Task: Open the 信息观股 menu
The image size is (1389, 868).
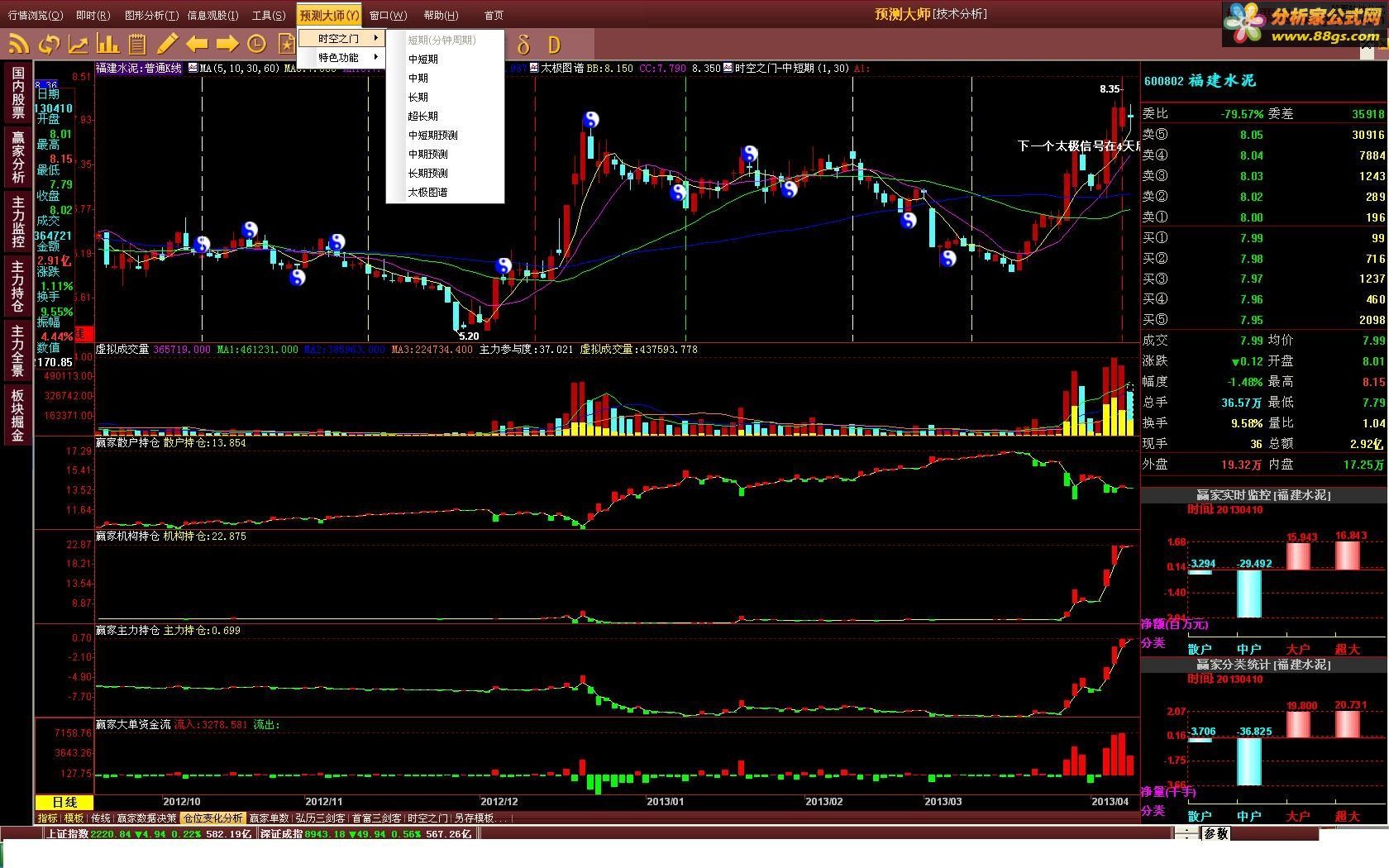Action: (x=212, y=15)
